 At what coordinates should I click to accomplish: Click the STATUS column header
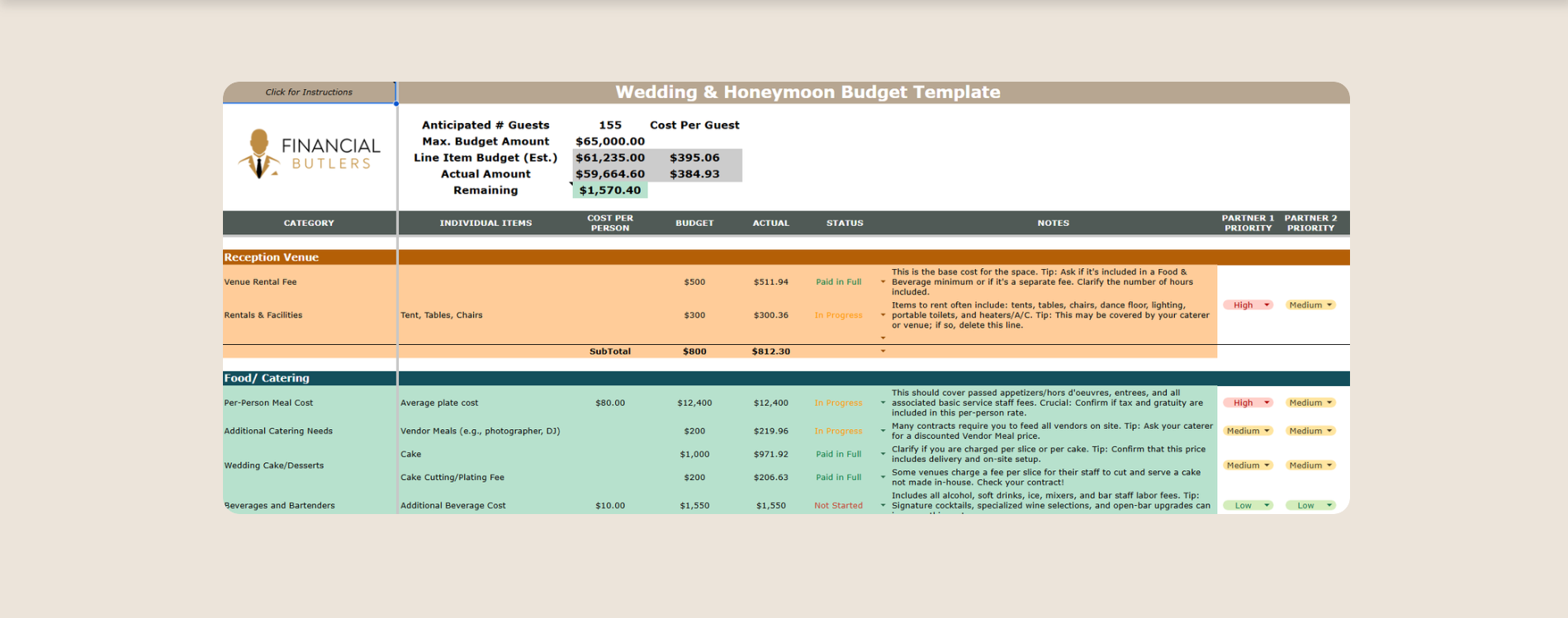coord(845,223)
